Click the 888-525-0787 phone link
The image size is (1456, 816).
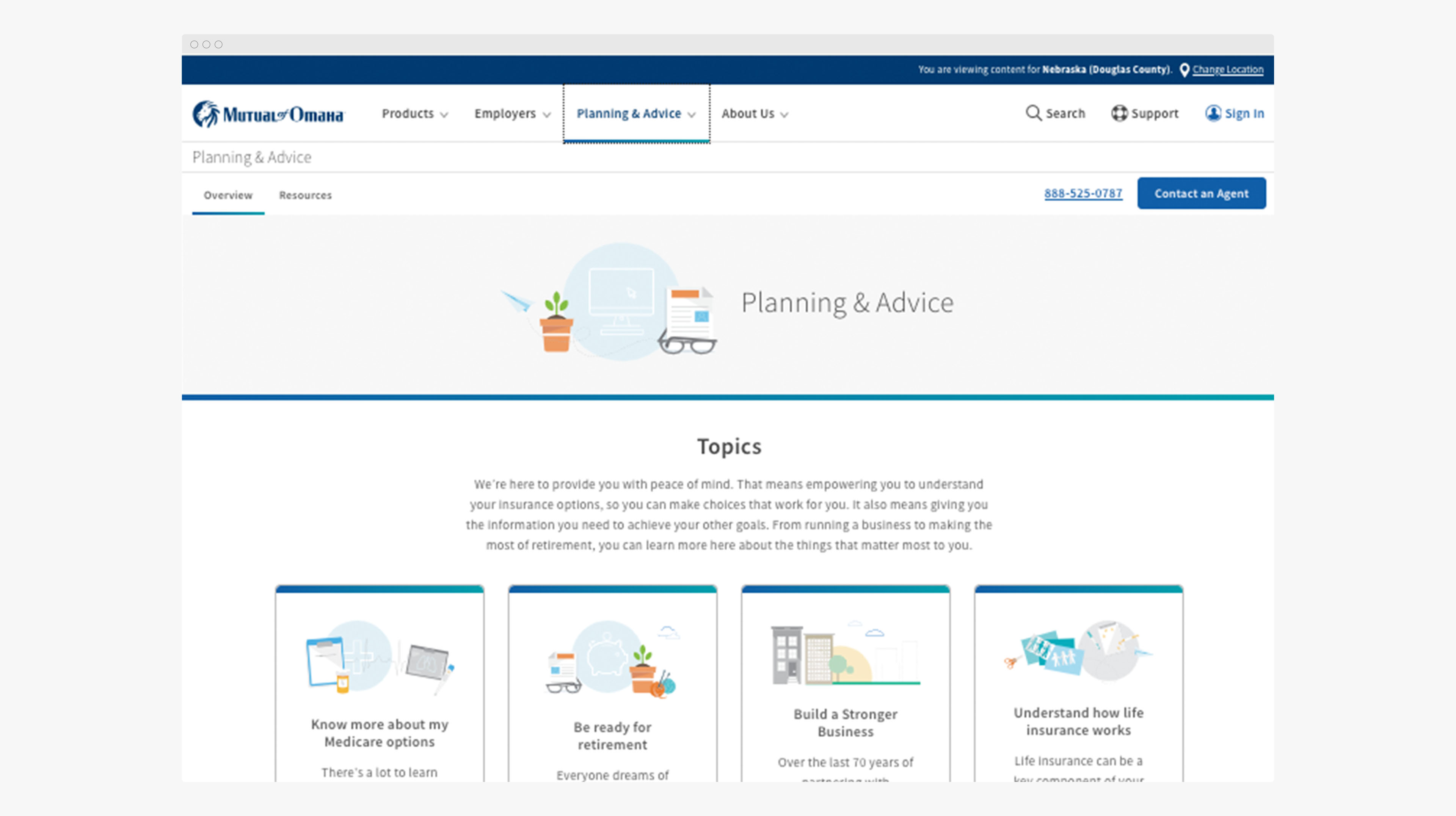pos(1083,193)
